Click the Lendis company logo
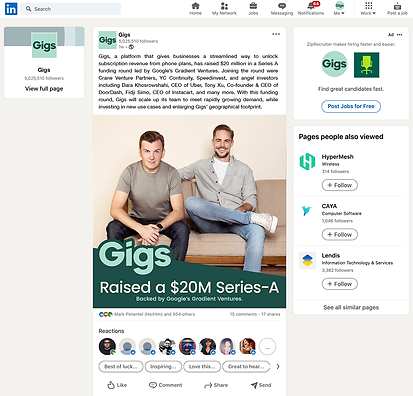 point(307,260)
